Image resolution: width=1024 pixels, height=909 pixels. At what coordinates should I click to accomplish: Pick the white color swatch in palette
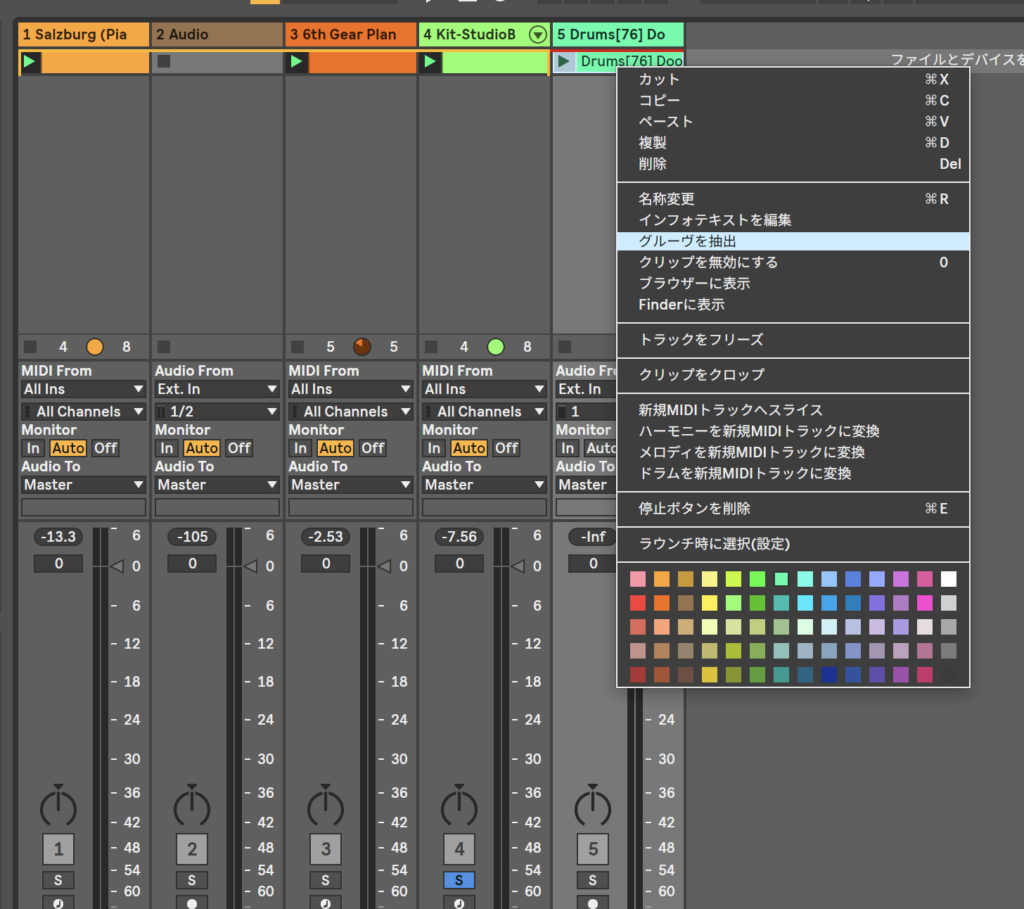click(x=948, y=579)
